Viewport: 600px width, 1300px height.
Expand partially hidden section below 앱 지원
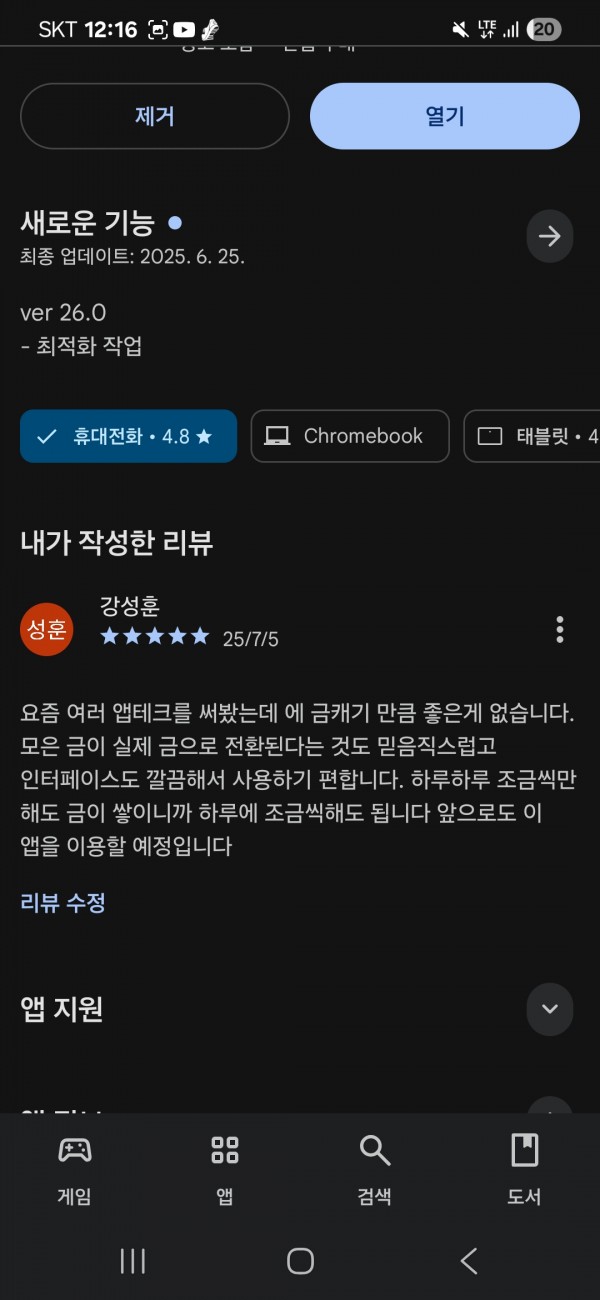point(549,1106)
